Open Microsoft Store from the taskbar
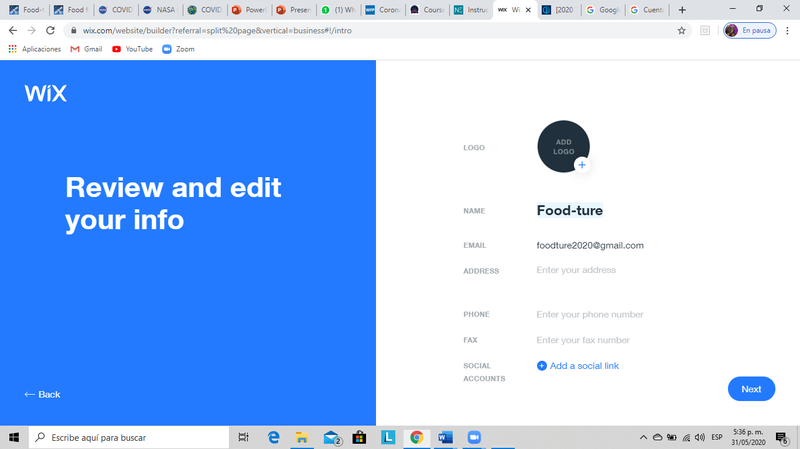The image size is (800, 449). pos(359,437)
